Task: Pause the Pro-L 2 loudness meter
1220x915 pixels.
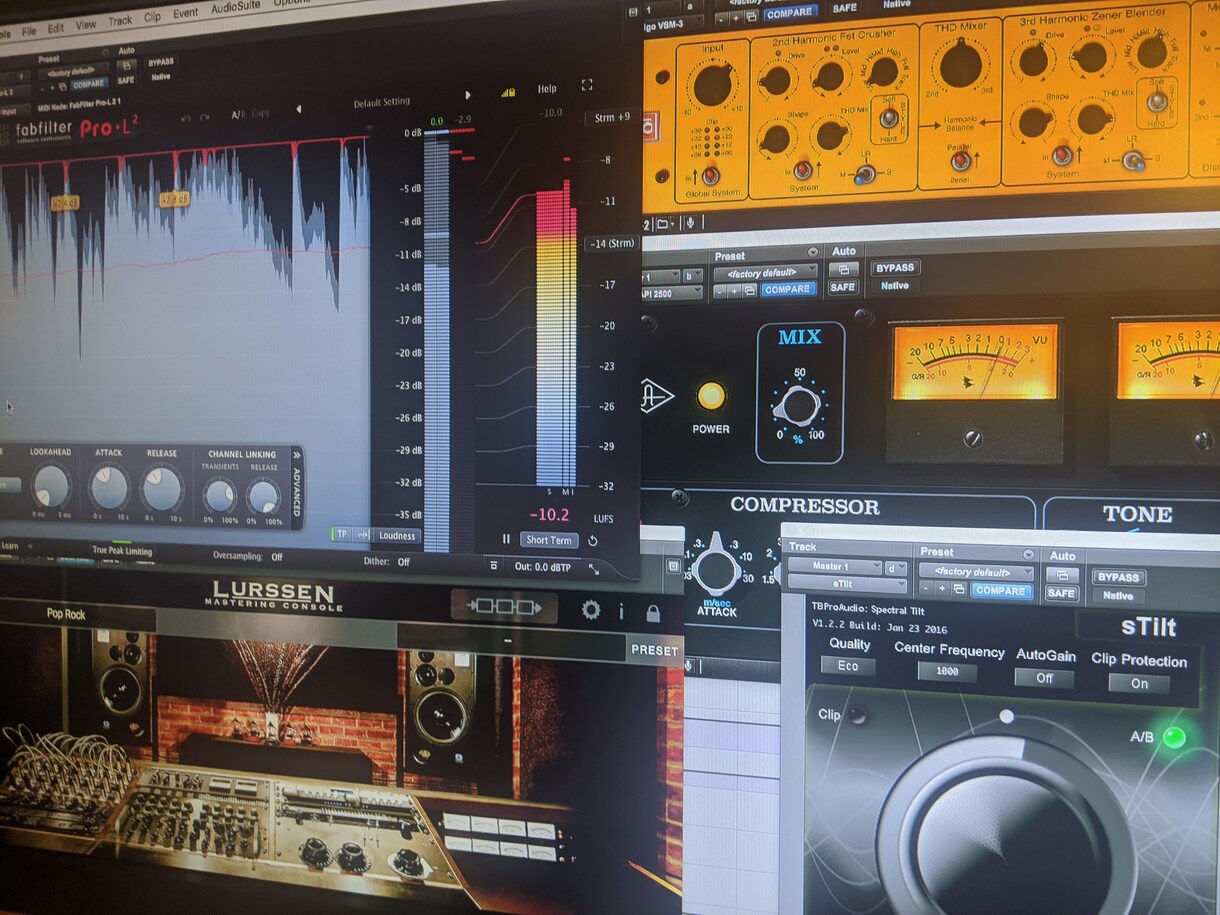Action: [506, 540]
